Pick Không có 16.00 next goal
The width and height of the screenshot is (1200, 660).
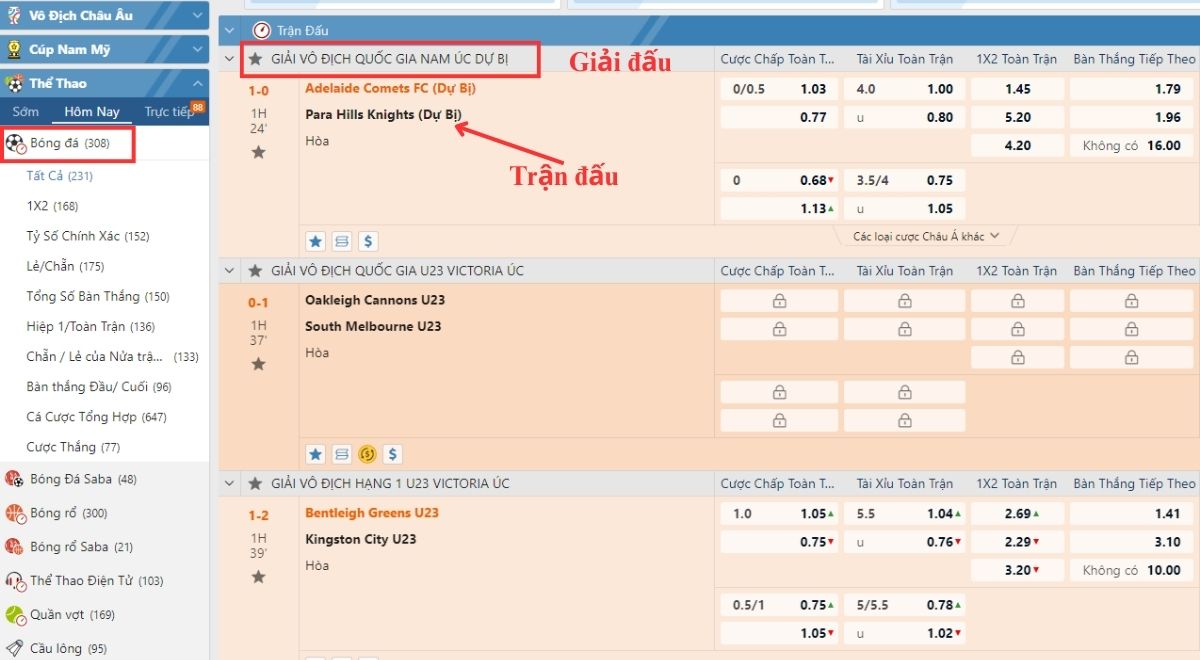pos(1131,145)
